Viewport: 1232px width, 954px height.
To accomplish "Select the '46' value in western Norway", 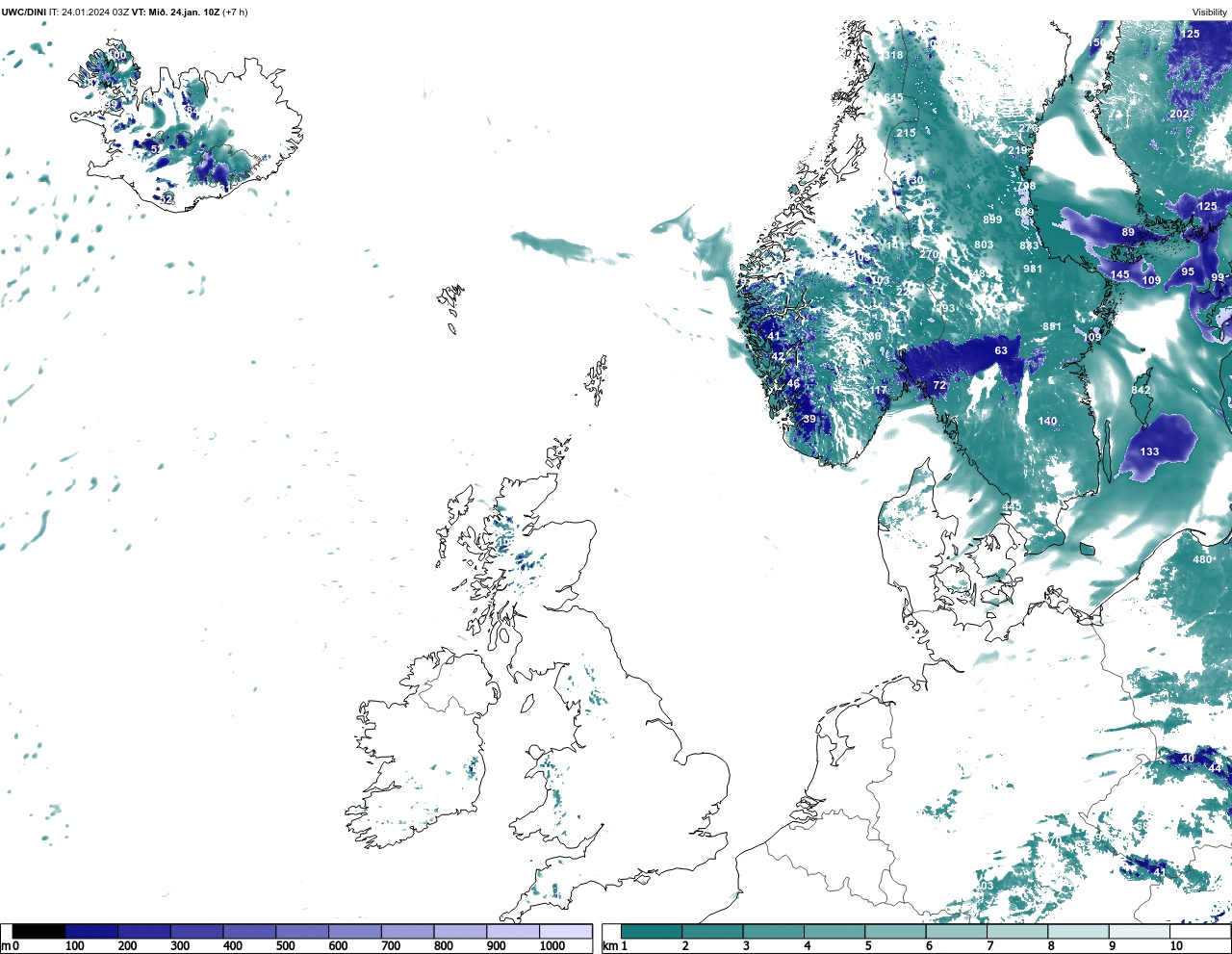I will click(x=793, y=383).
